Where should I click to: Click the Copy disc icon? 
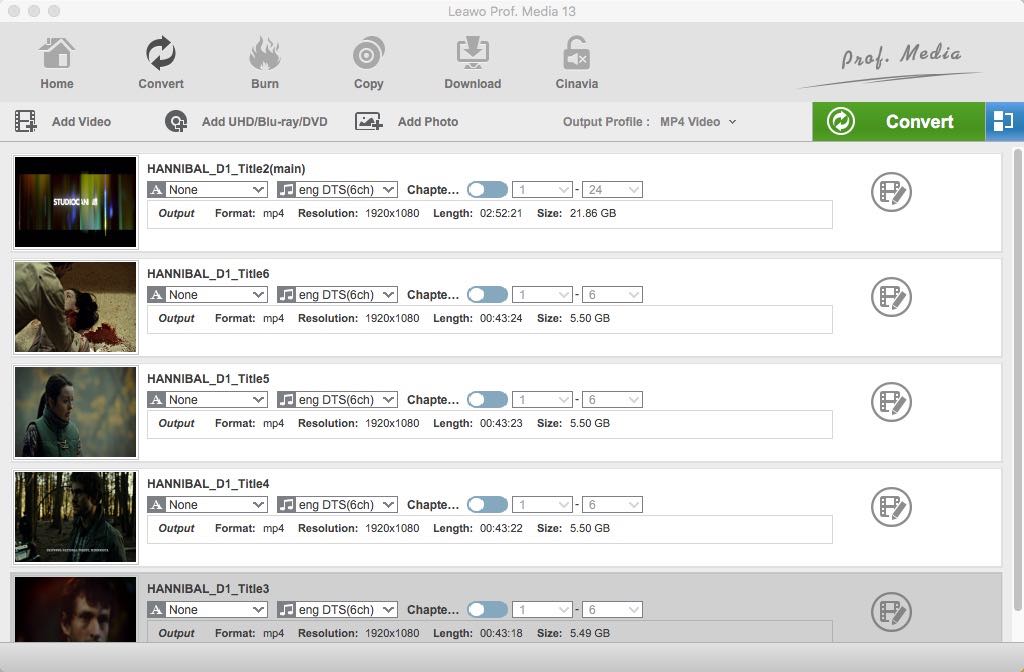pyautogui.click(x=369, y=53)
